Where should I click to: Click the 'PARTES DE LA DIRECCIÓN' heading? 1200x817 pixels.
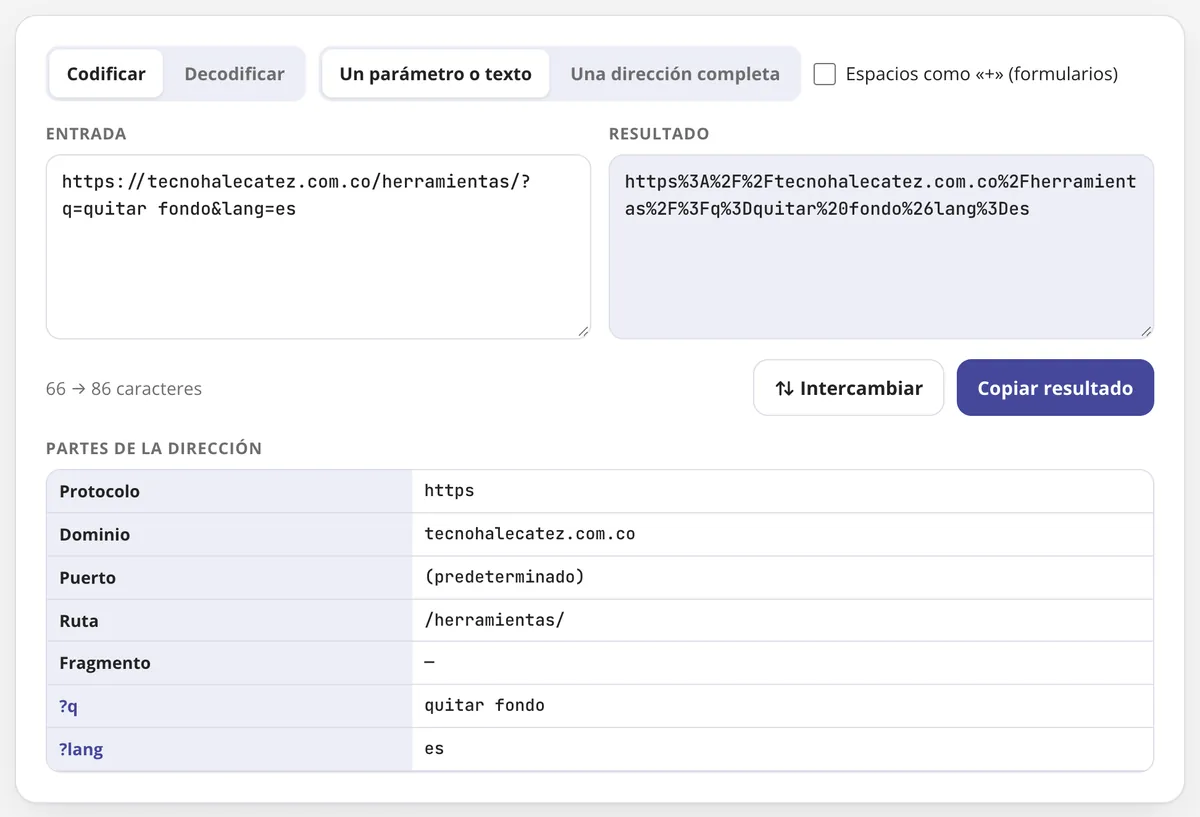154,449
